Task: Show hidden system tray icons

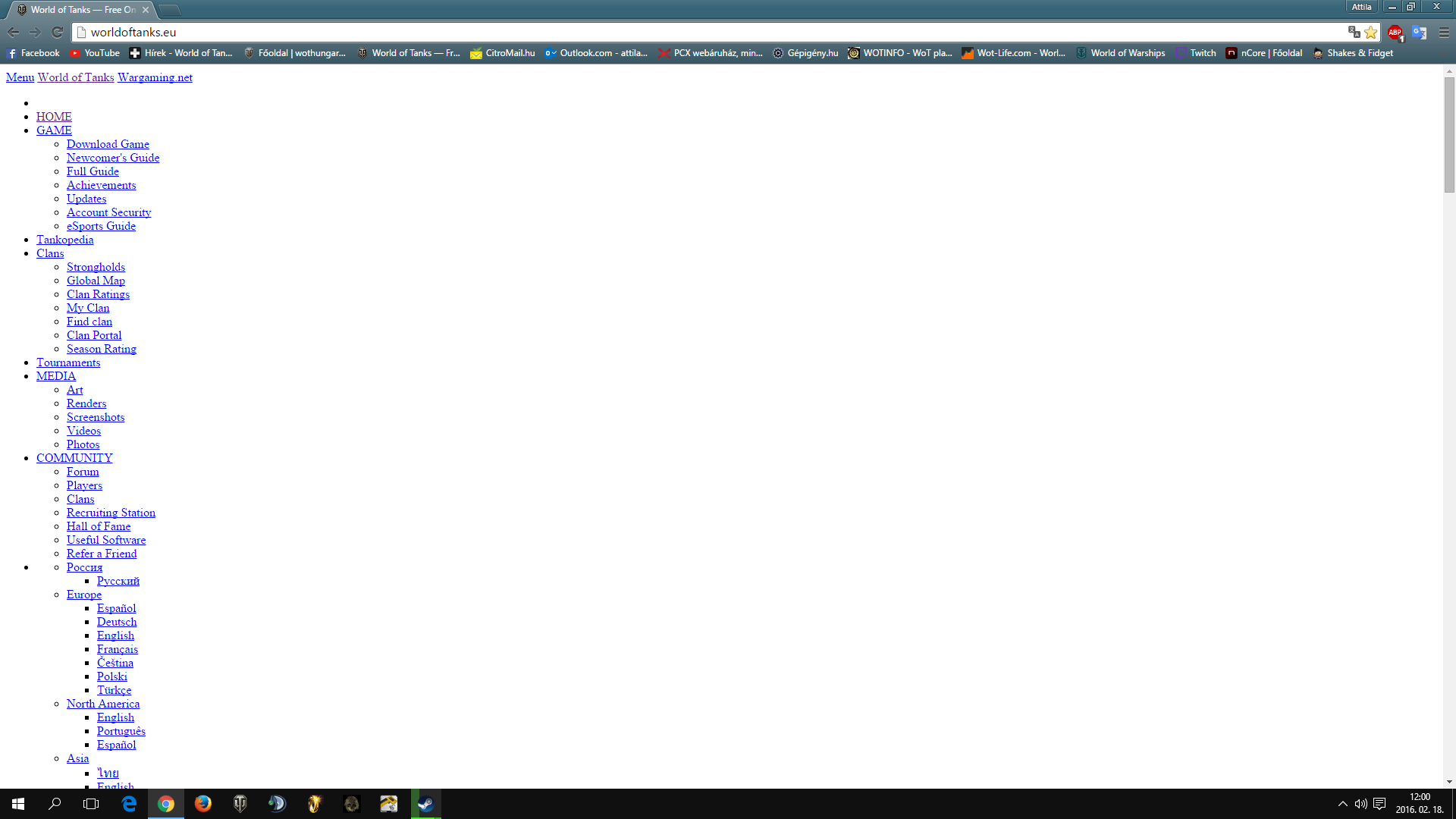Action: click(x=1342, y=804)
